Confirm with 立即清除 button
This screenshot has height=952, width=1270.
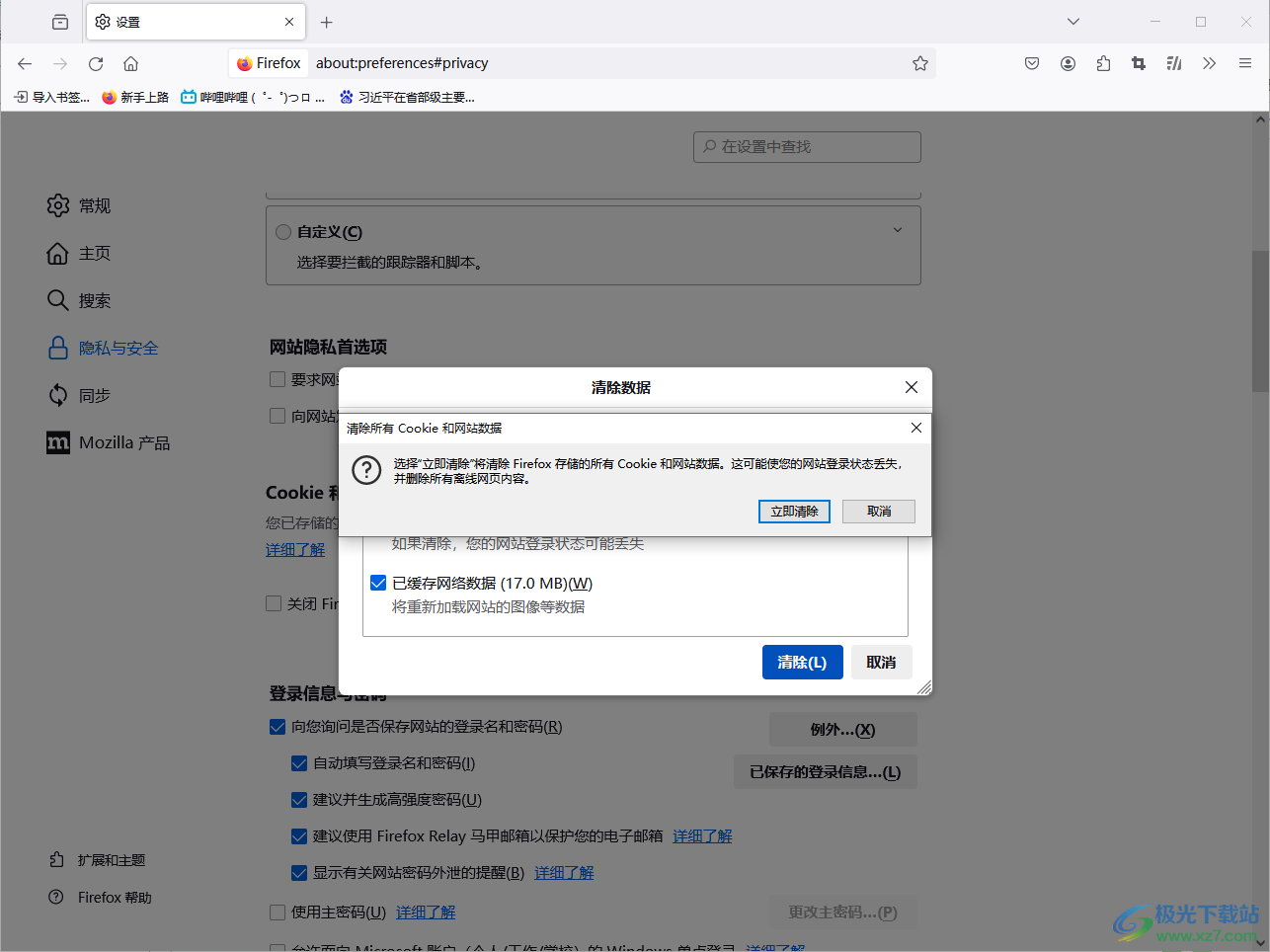pyautogui.click(x=794, y=512)
